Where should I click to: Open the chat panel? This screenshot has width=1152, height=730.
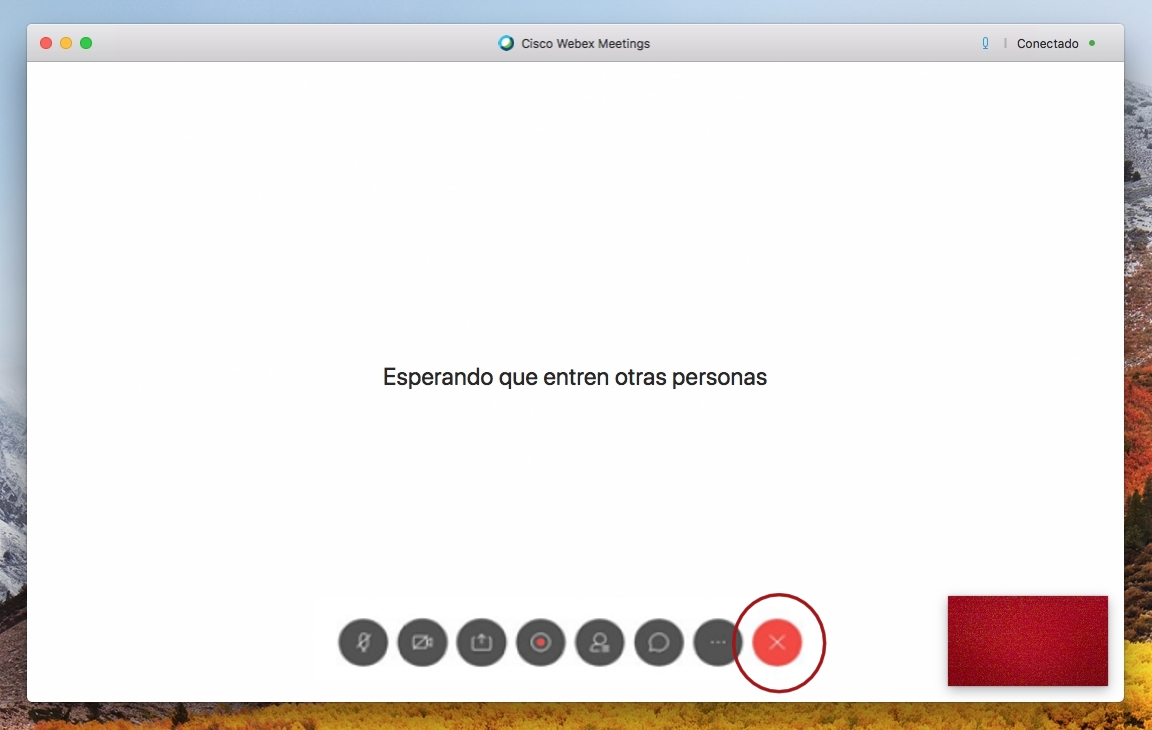pyautogui.click(x=659, y=642)
